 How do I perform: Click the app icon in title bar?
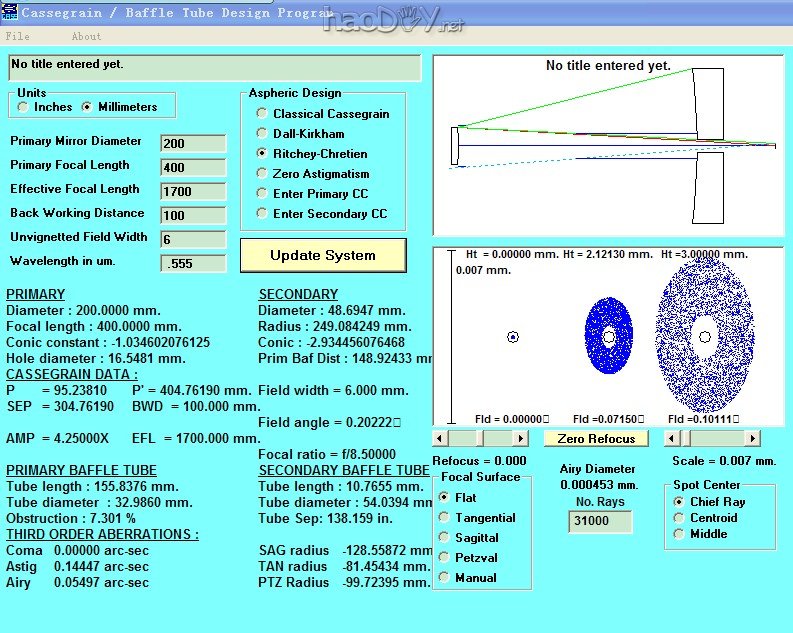coord(9,12)
